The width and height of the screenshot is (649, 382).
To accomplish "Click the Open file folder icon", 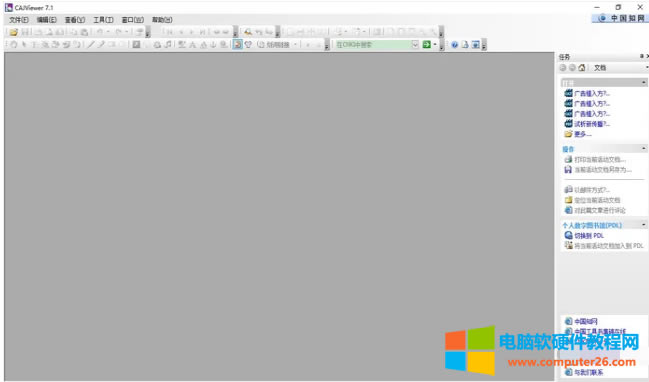I will pyautogui.click(x=14, y=32).
